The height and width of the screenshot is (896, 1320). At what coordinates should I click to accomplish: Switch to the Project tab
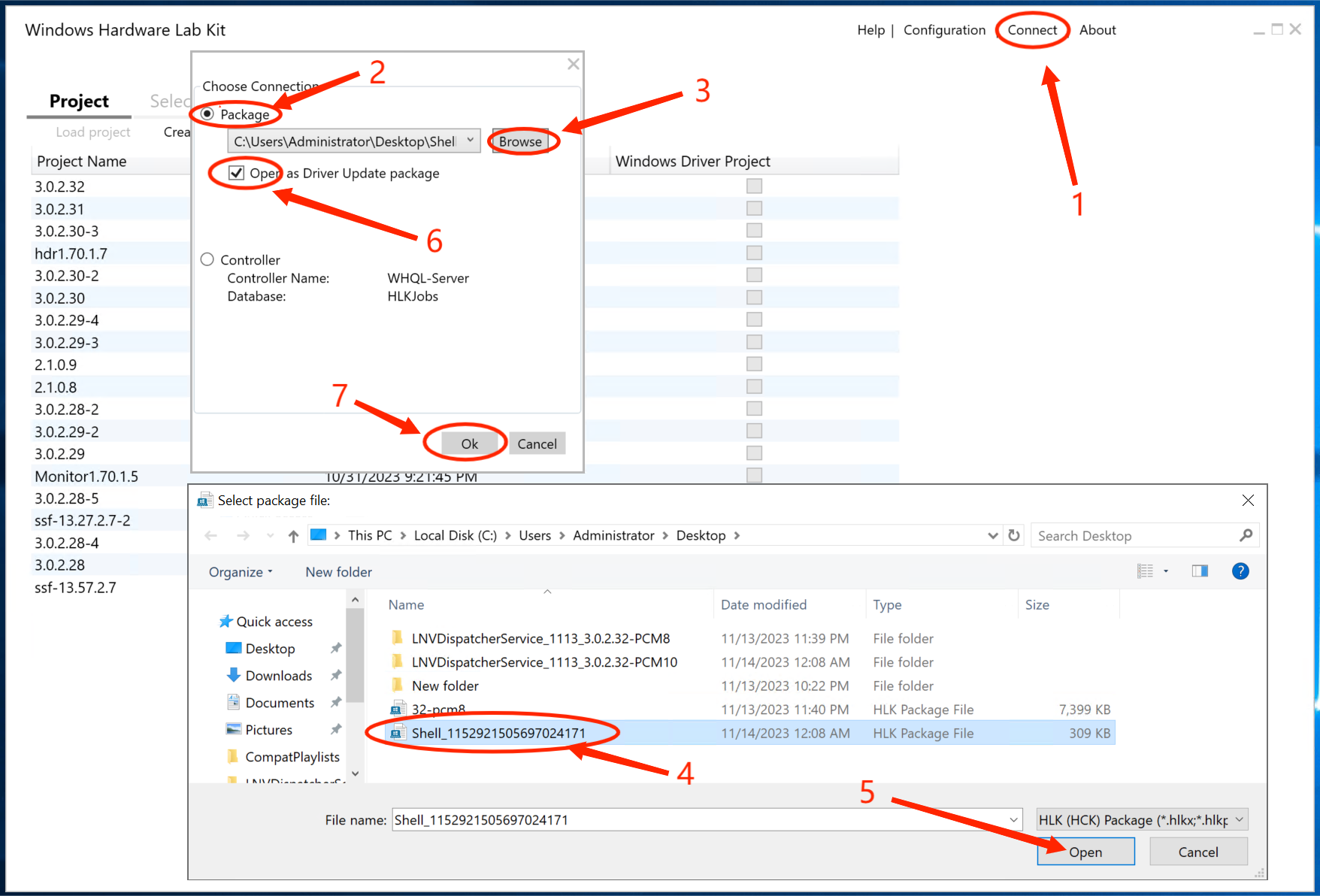79,101
